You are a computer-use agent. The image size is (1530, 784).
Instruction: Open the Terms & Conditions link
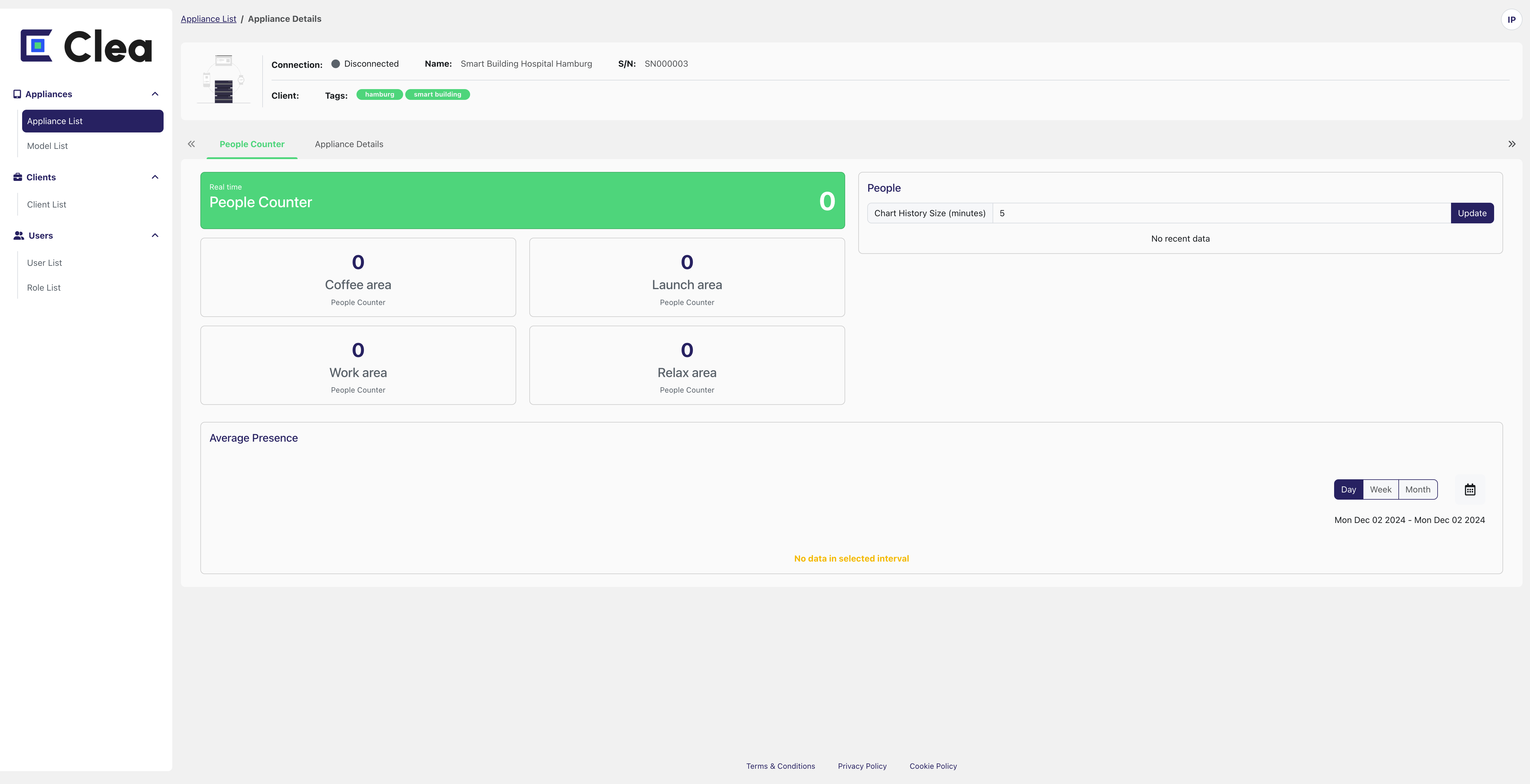click(781, 766)
